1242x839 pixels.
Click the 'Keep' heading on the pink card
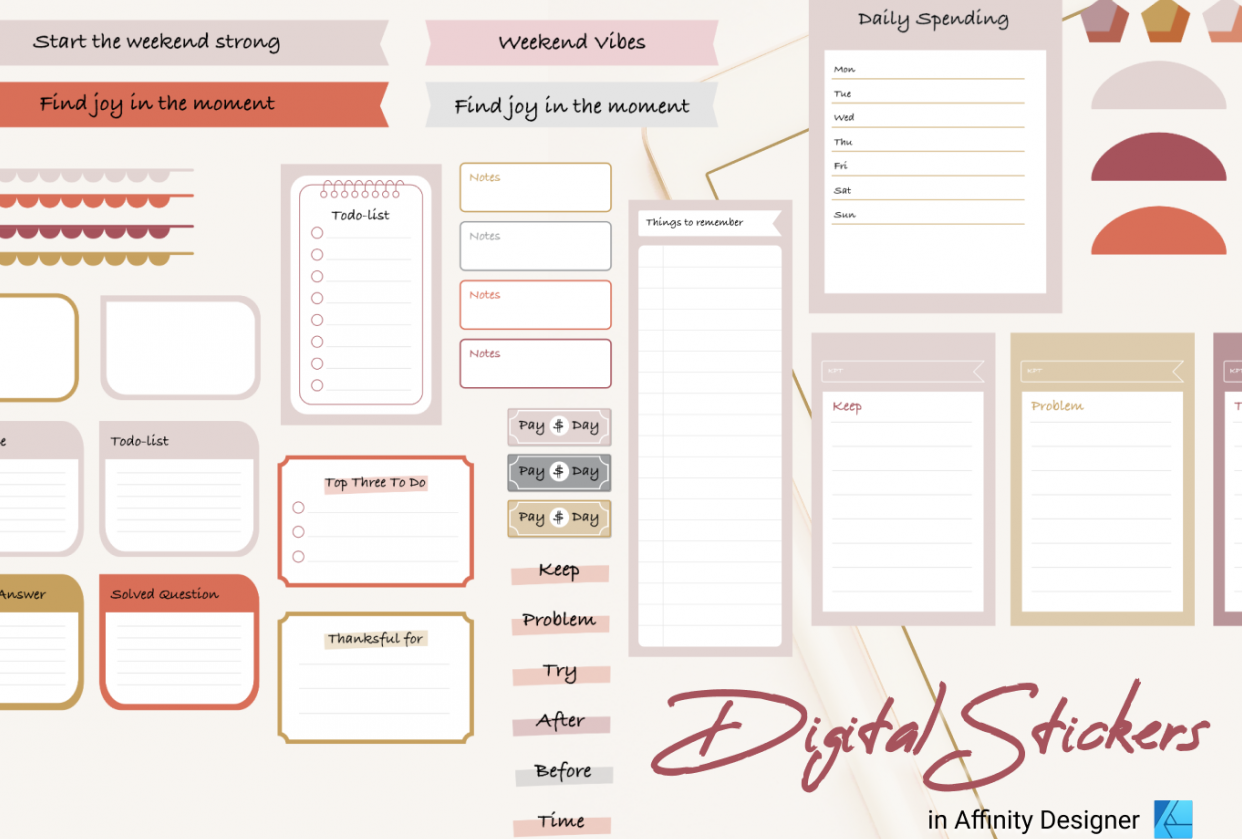[847, 406]
